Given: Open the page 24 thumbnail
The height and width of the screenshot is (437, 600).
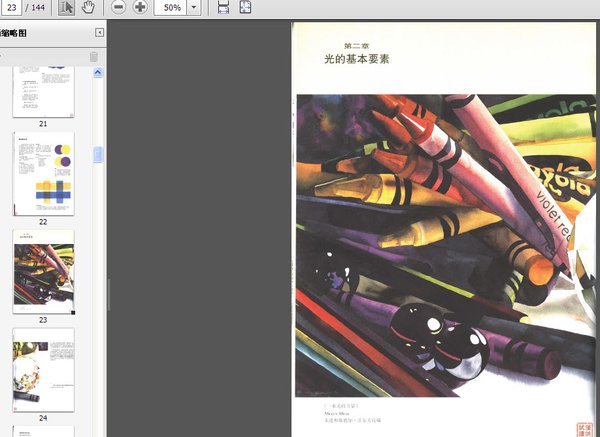Looking at the screenshot, I should 43,370.
